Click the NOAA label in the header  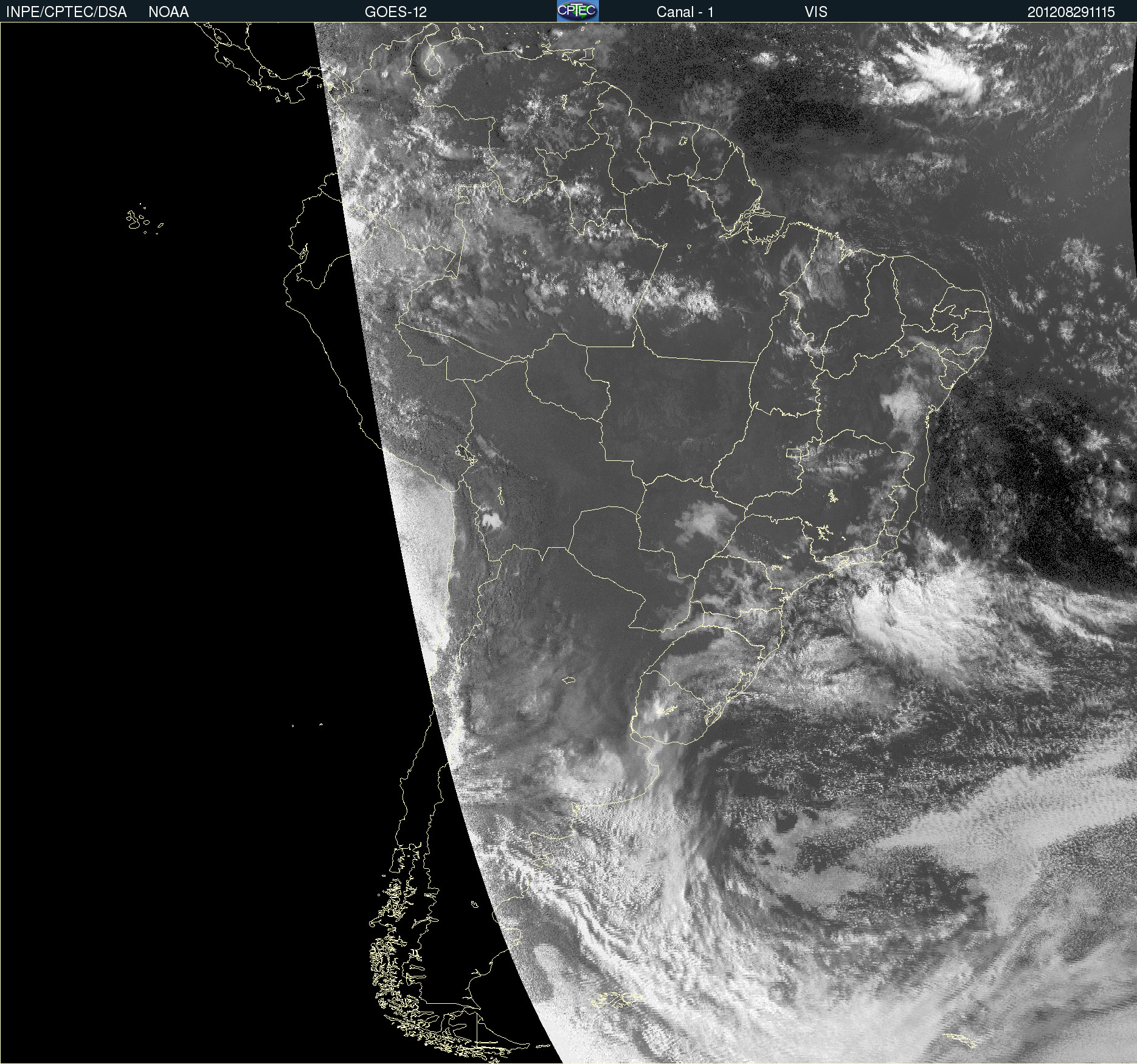click(x=168, y=12)
